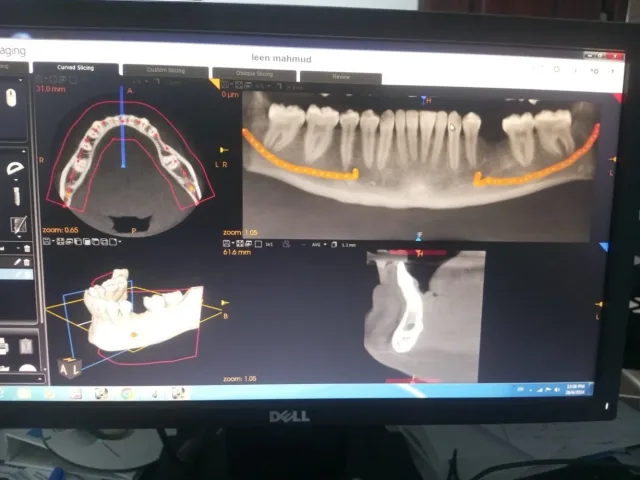This screenshot has height=480, width=640.
Task: Click the pencil edit icon in the left panel
Action: [17, 262]
